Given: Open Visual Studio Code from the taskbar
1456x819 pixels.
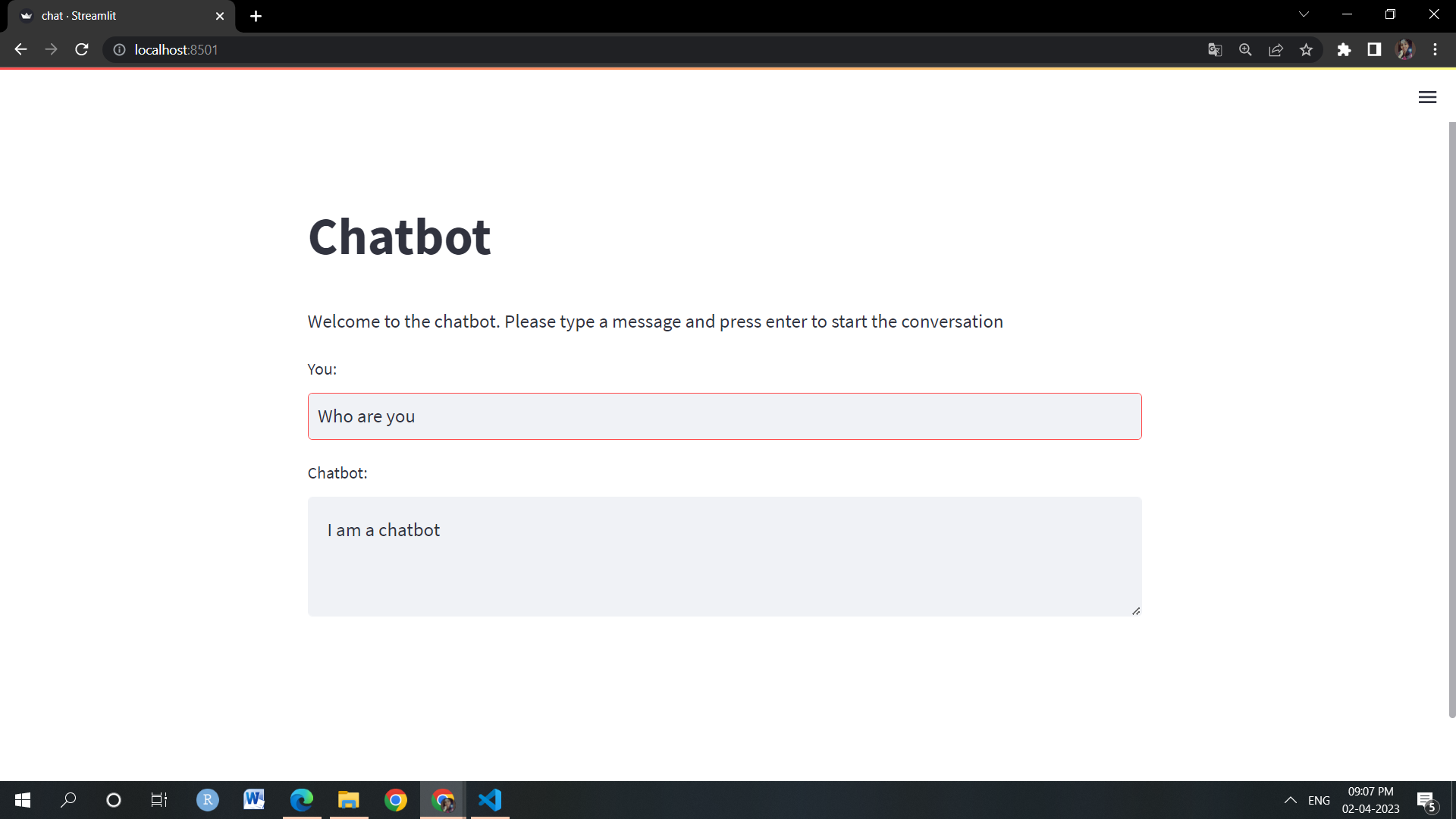Looking at the screenshot, I should pos(490,800).
